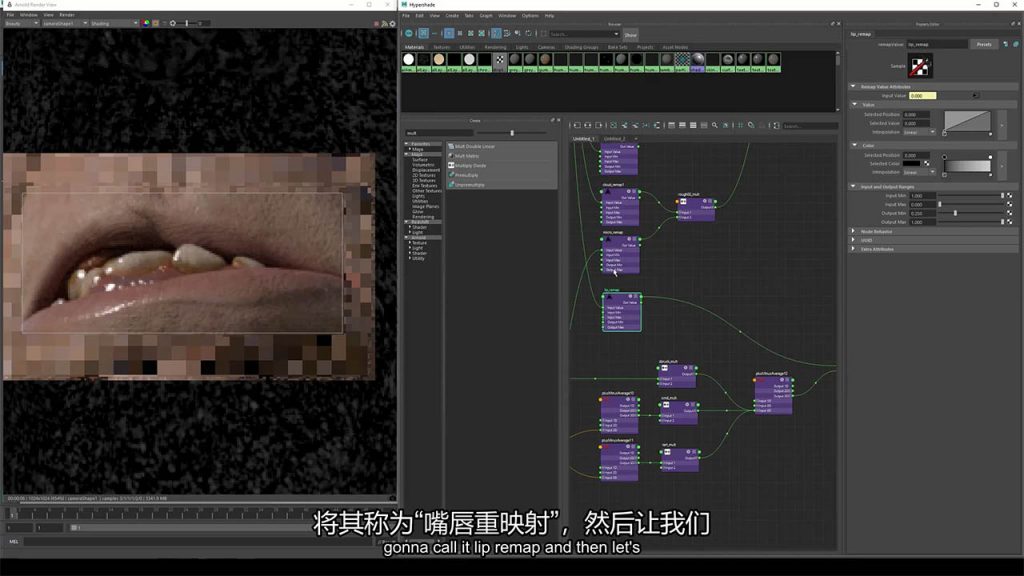
Task: Expand the Arnold Utility category
Action: (x=410, y=259)
